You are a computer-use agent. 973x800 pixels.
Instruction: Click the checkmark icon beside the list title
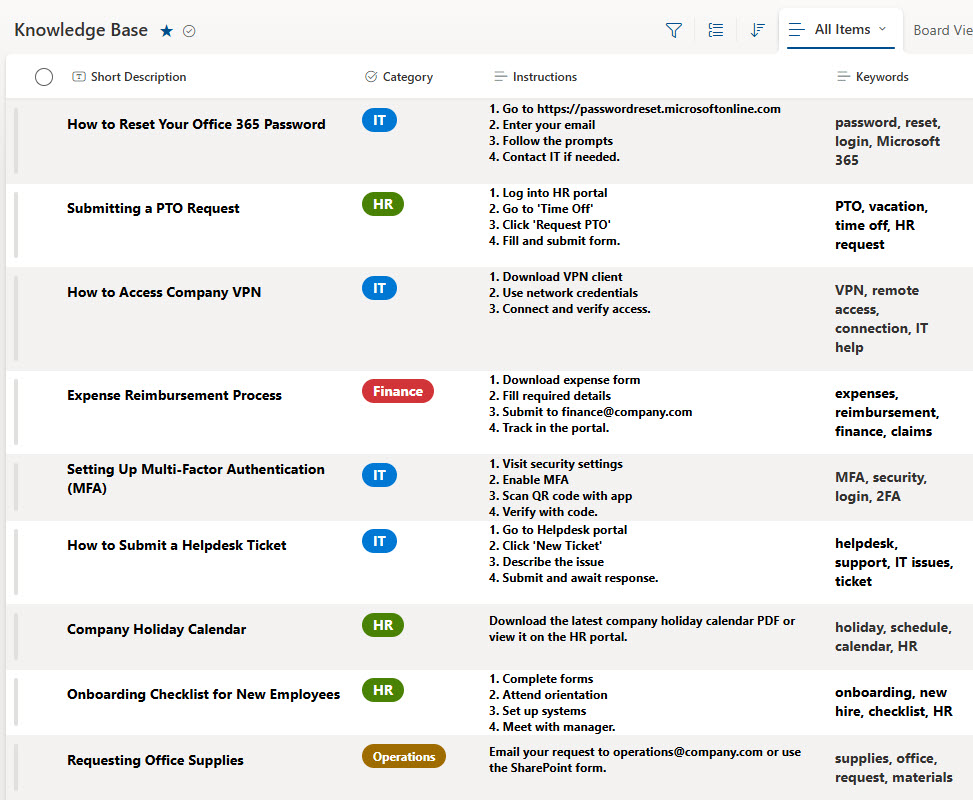[189, 30]
